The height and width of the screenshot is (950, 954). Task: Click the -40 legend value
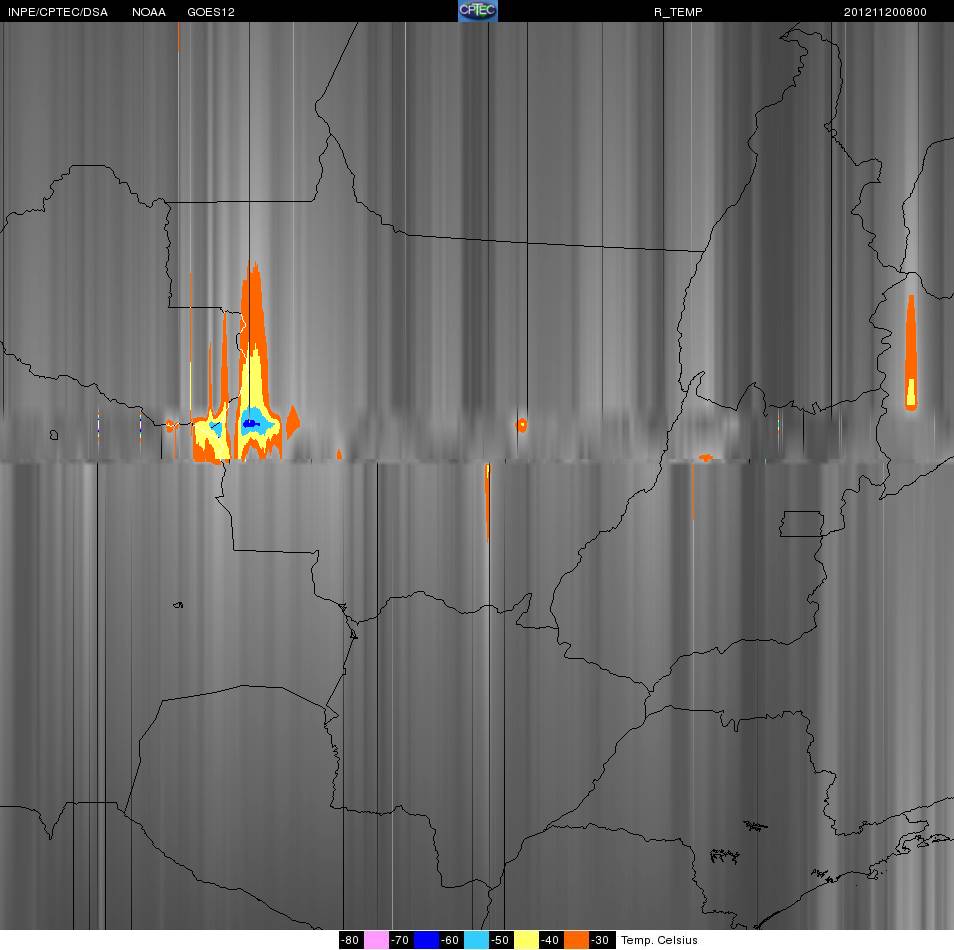pos(551,940)
